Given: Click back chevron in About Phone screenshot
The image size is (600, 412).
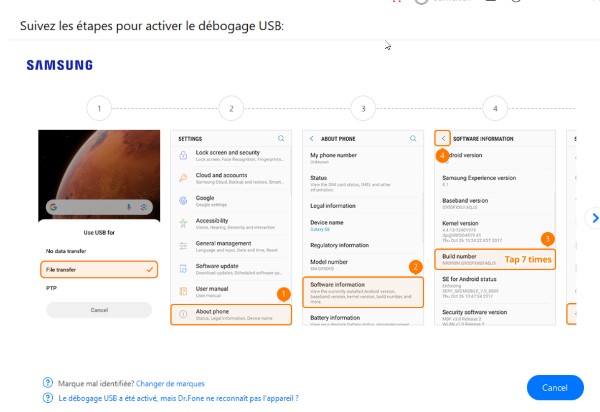Looking at the screenshot, I should (x=311, y=138).
